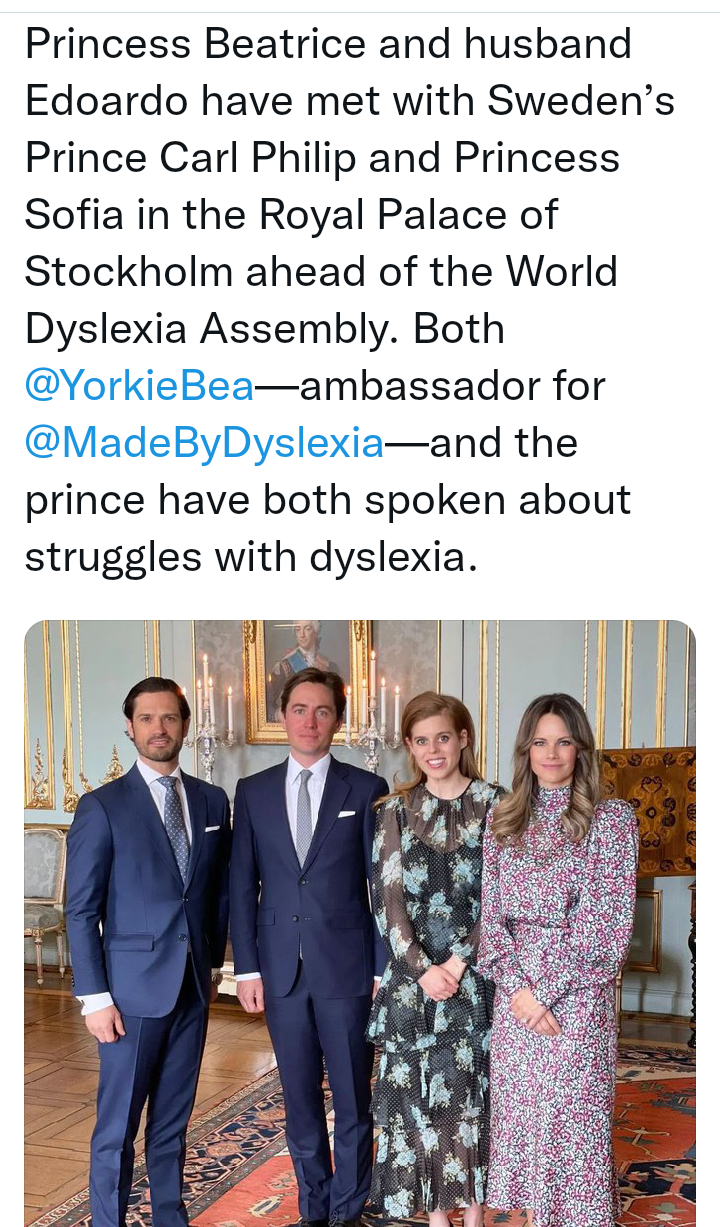Click the 'struggles with dyslexia' last line
Viewport: 720px width, 1227px height.
pyautogui.click(x=245, y=557)
